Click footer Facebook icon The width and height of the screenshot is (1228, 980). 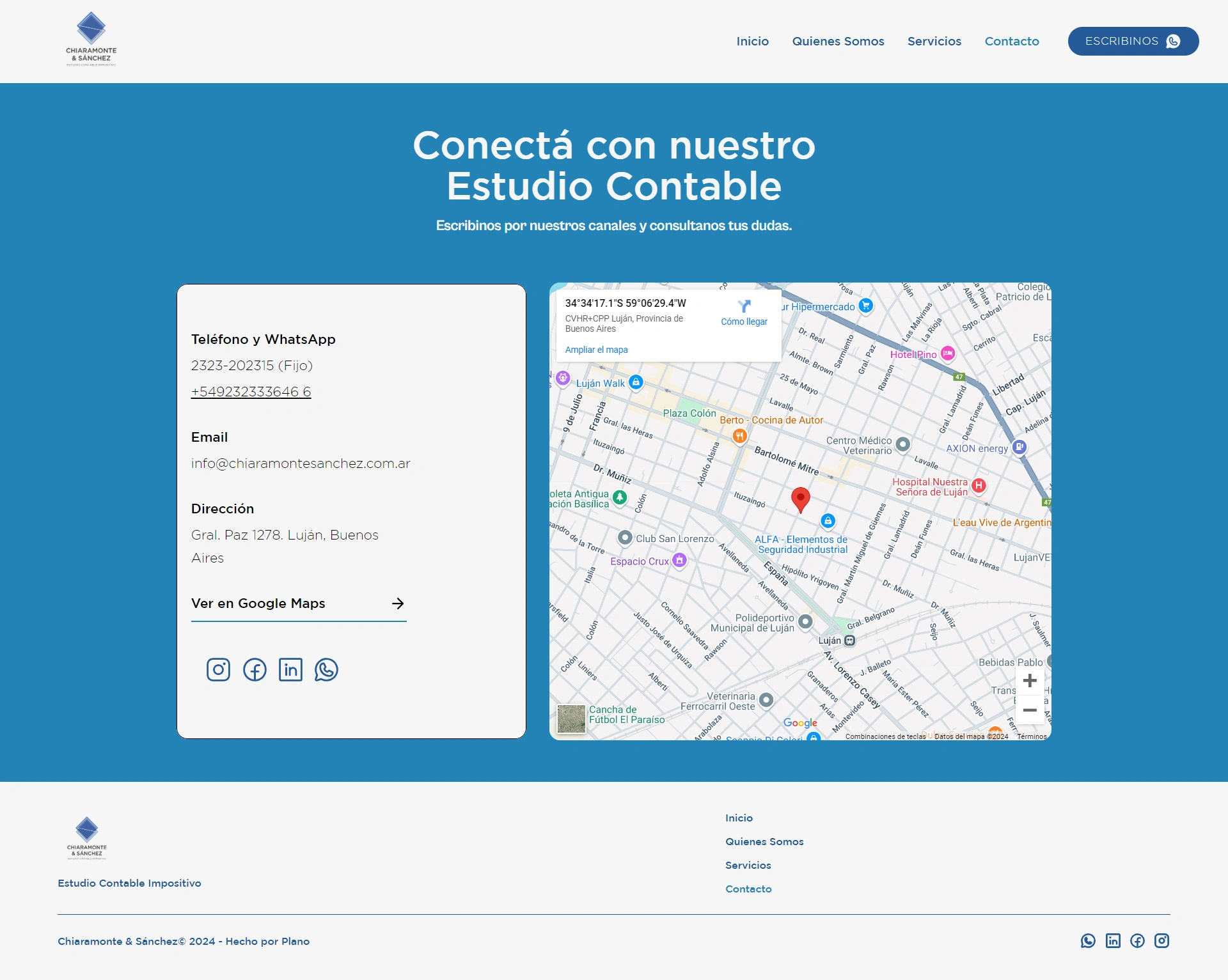(x=1137, y=940)
